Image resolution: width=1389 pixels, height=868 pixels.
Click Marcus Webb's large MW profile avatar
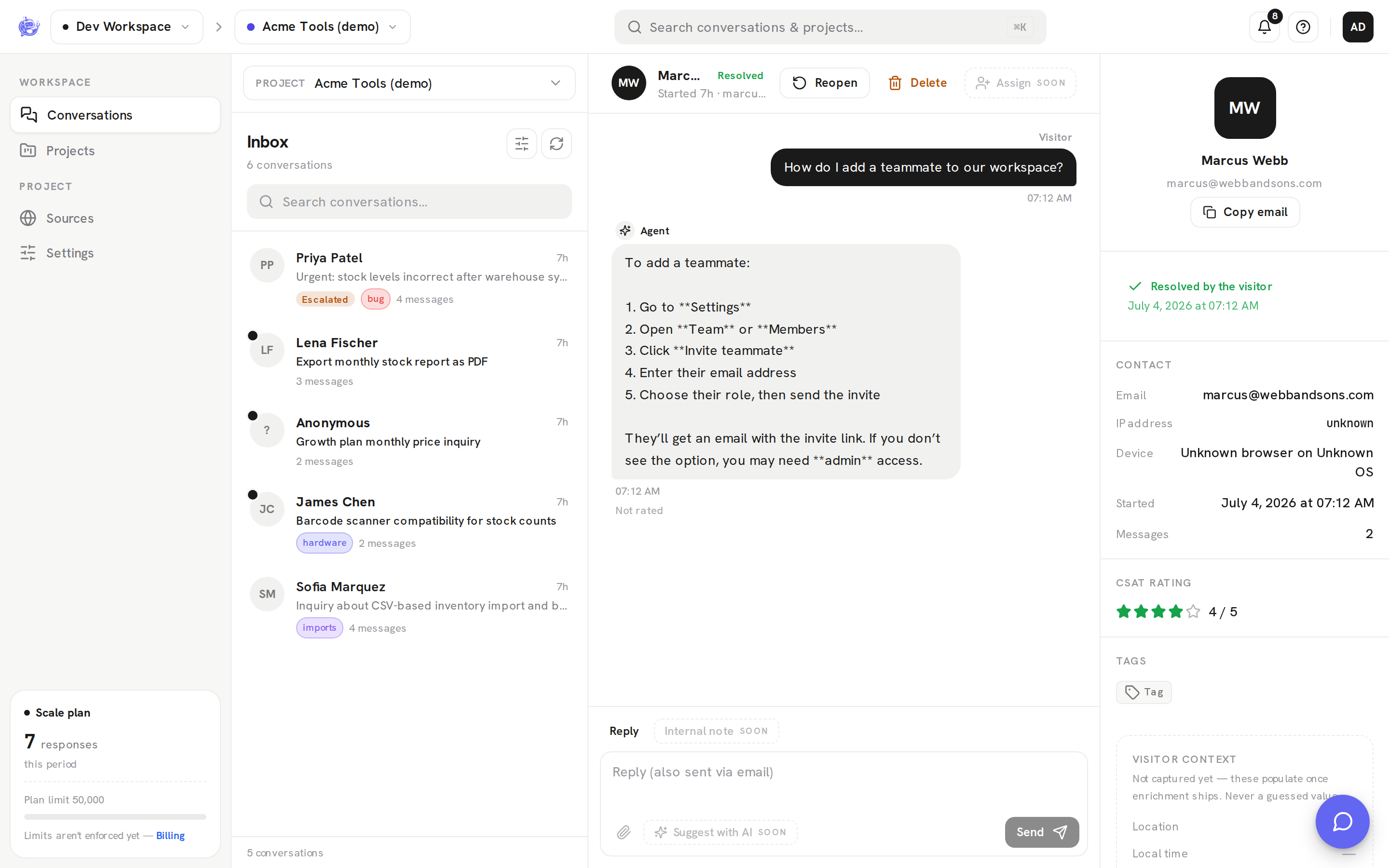tap(1245, 108)
